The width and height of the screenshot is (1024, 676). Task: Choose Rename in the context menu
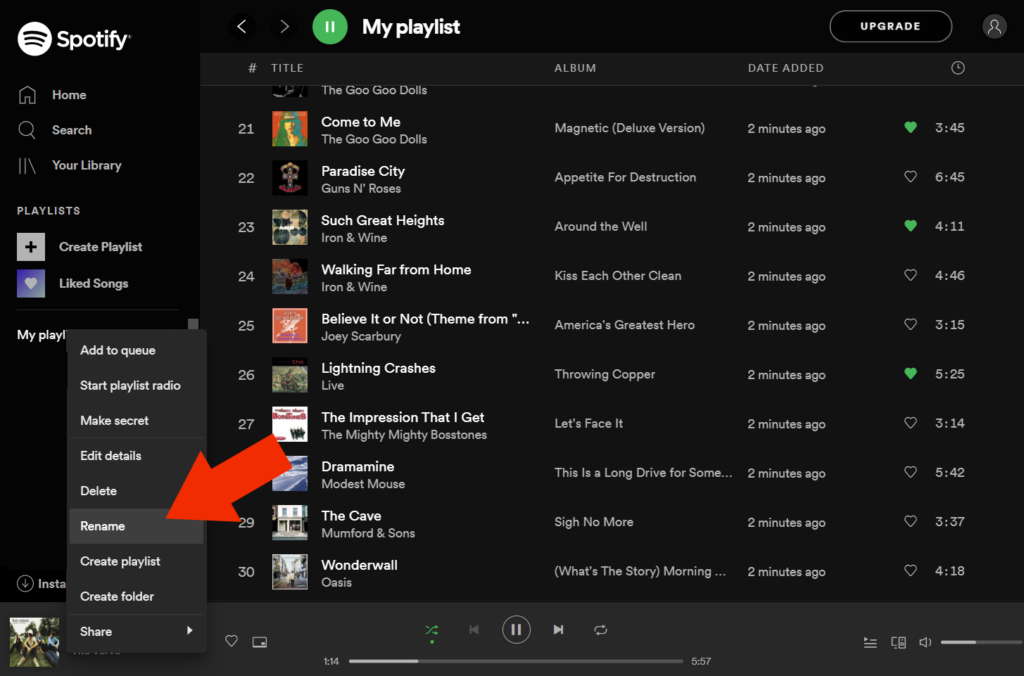click(x=136, y=526)
